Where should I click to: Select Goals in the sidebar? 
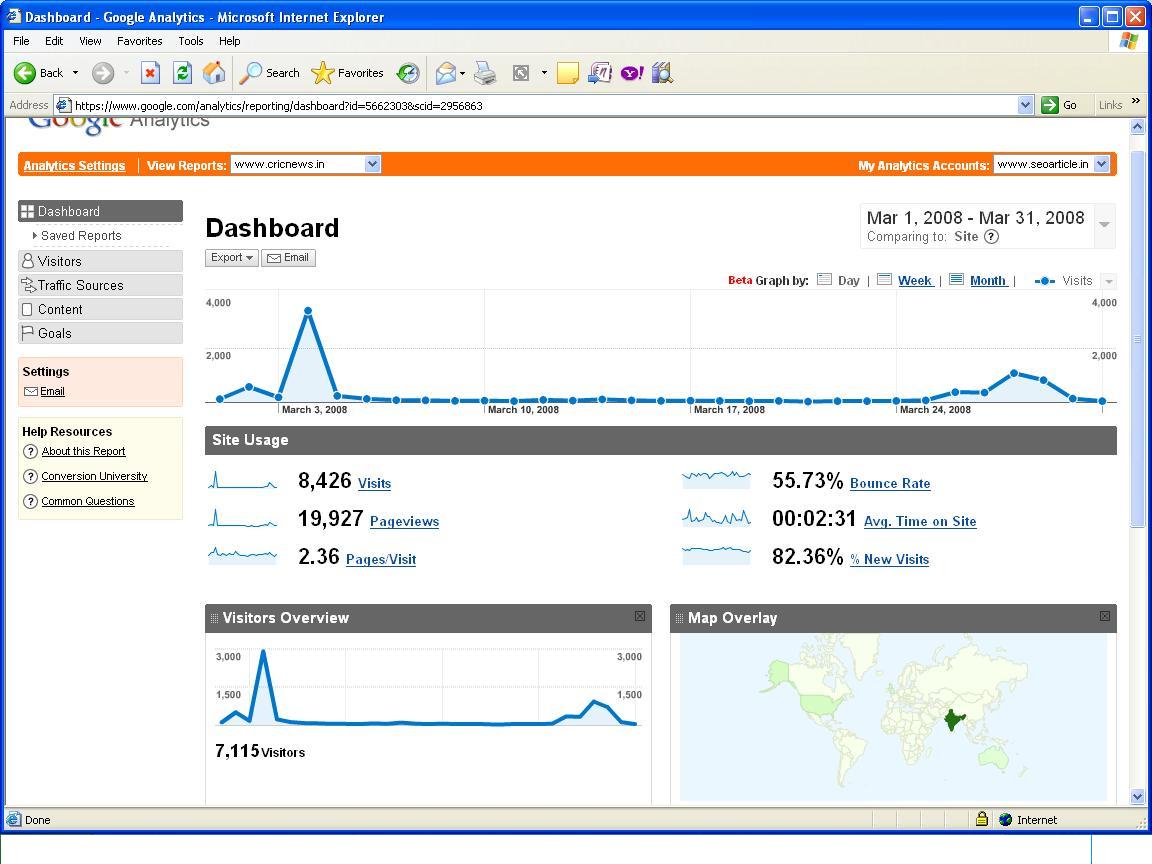(x=101, y=333)
